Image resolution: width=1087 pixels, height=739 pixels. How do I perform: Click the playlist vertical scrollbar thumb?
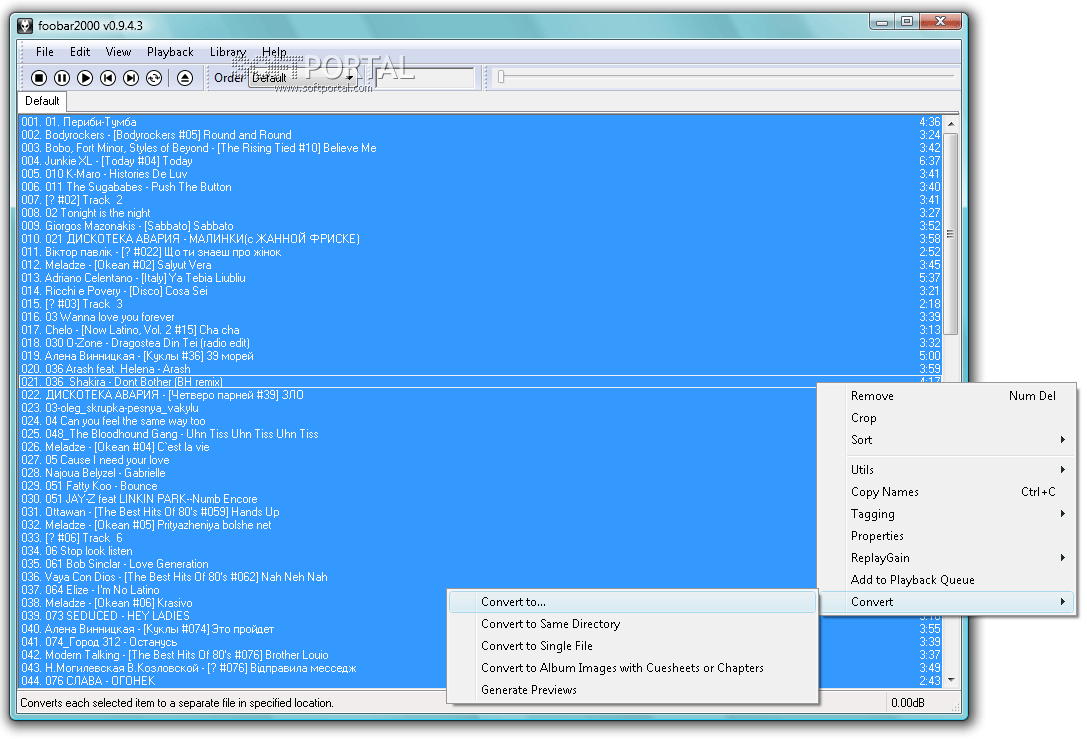[951, 234]
